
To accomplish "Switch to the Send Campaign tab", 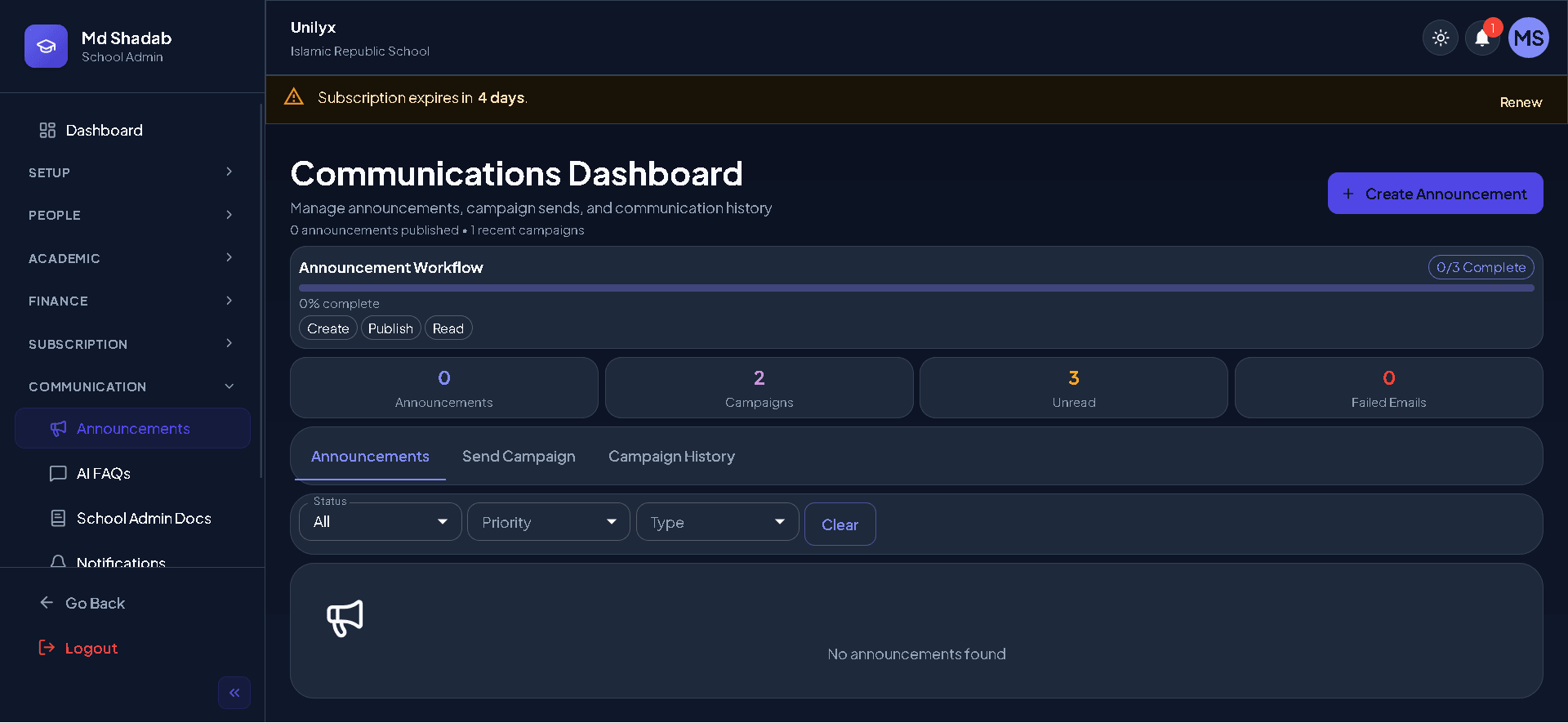I will 519,457.
